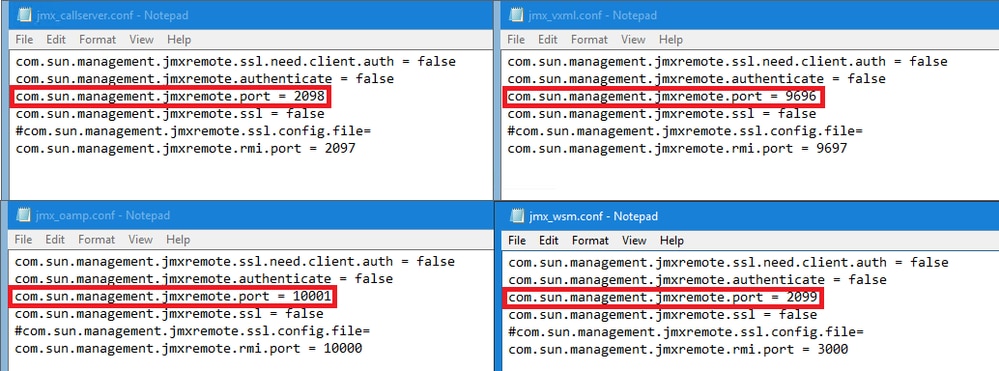Click the Notepad icon of jmx_oamp.conf window
Viewport: 999px width, 371px height.
click(24, 215)
